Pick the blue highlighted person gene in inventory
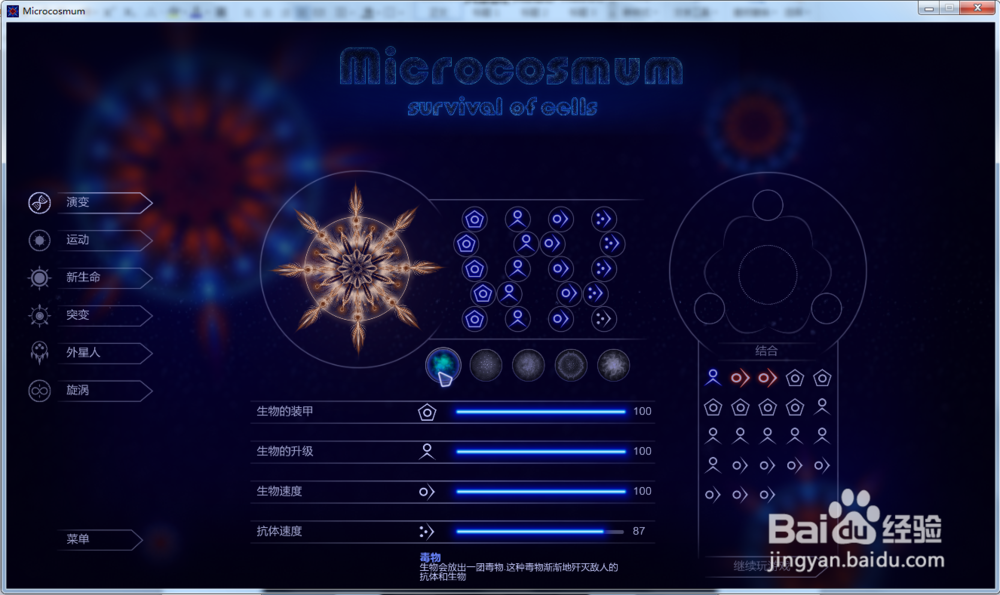1000x595 pixels. click(712, 378)
